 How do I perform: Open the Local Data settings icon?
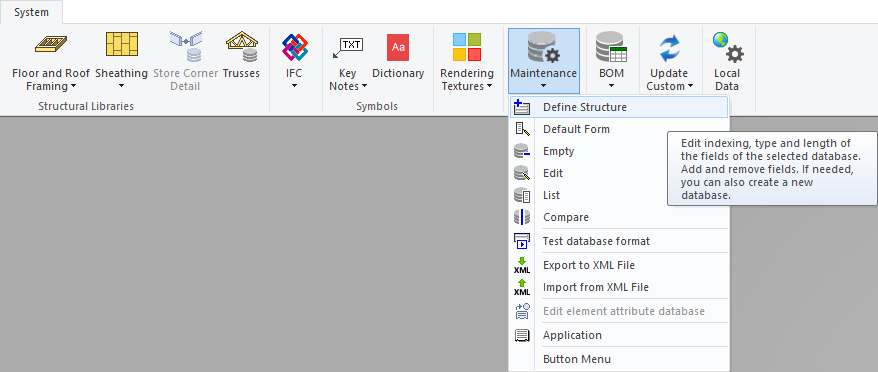tap(727, 47)
